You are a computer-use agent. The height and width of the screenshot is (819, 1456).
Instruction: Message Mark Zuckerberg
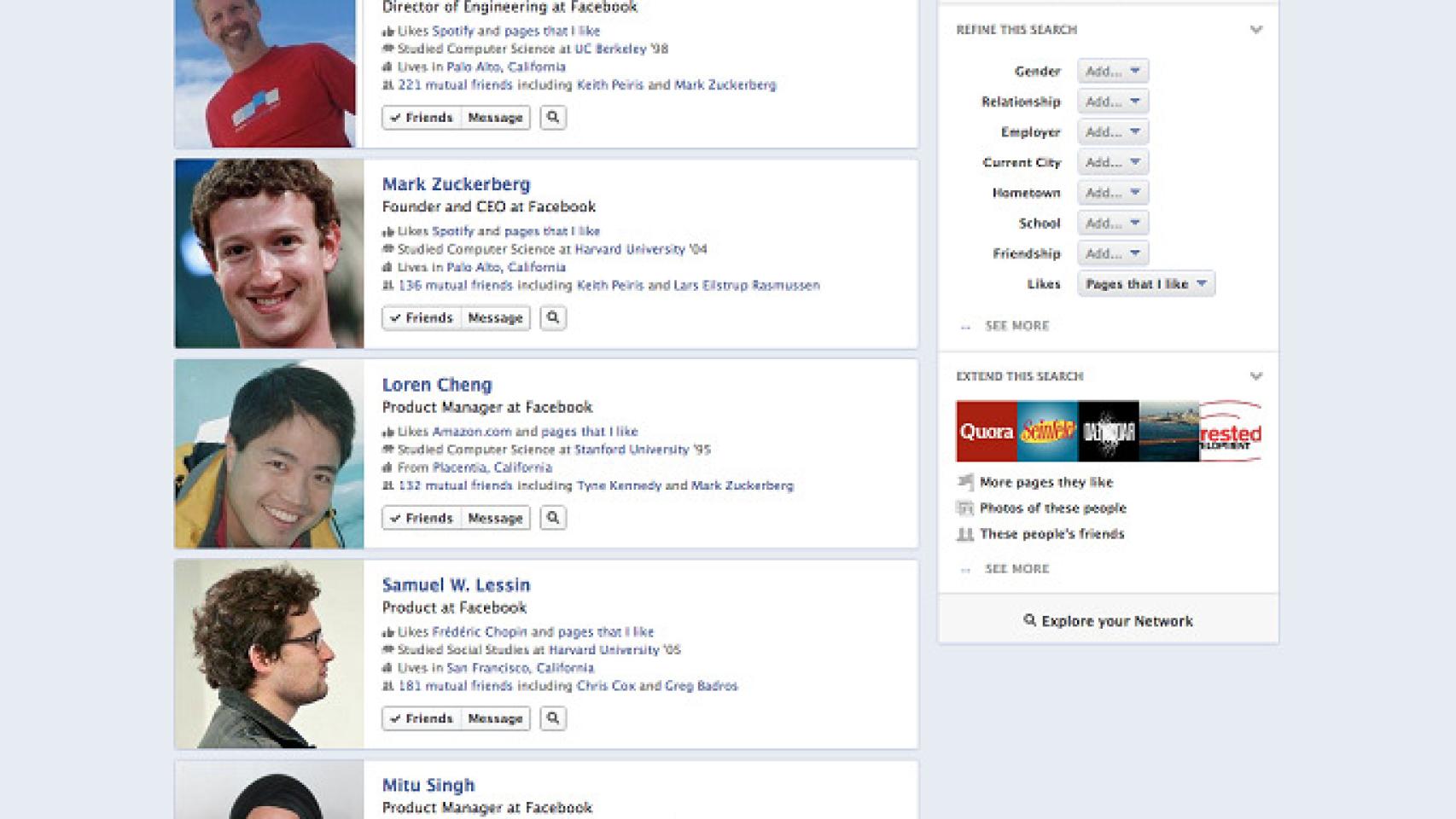pos(494,317)
